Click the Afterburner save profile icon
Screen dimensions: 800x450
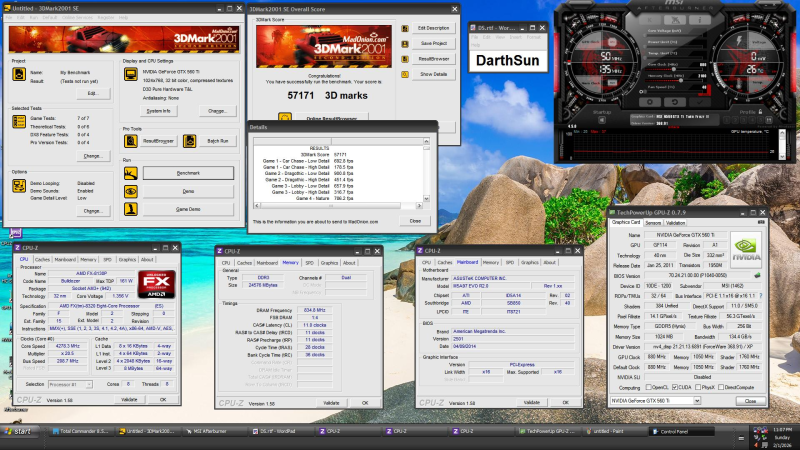coord(769,120)
